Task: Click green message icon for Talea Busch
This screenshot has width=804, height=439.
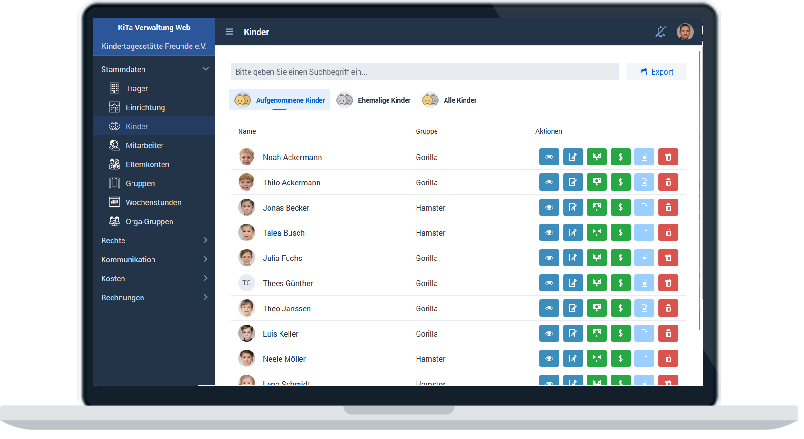Action: pyautogui.click(x=597, y=232)
